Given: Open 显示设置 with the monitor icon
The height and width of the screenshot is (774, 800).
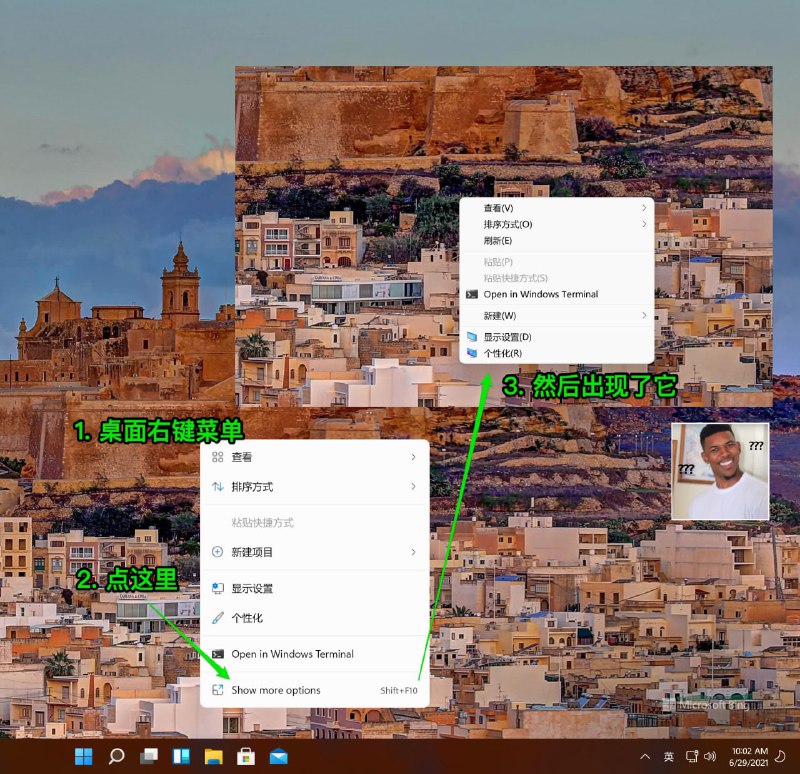Looking at the screenshot, I should click(252, 589).
